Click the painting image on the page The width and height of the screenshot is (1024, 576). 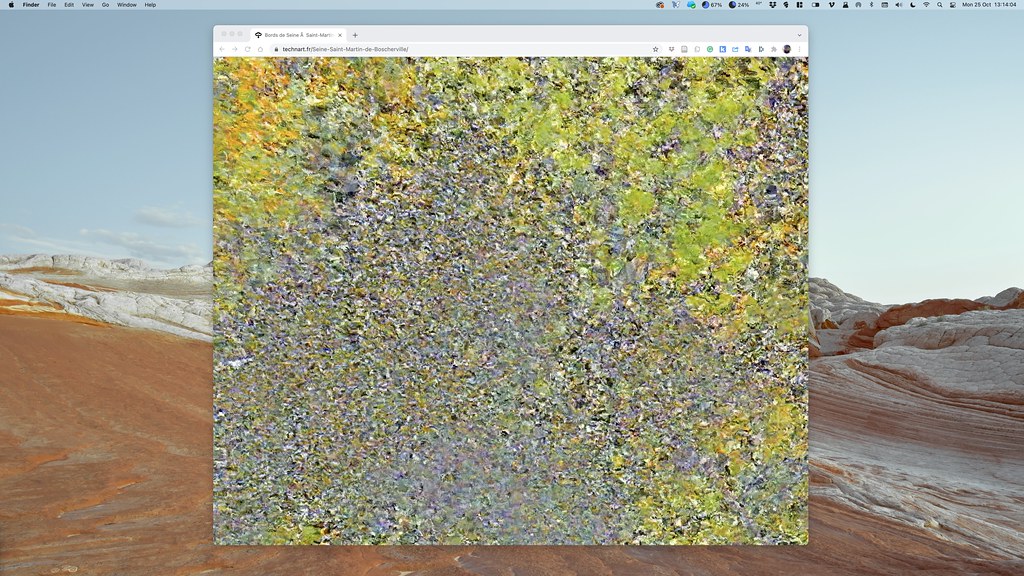point(511,300)
